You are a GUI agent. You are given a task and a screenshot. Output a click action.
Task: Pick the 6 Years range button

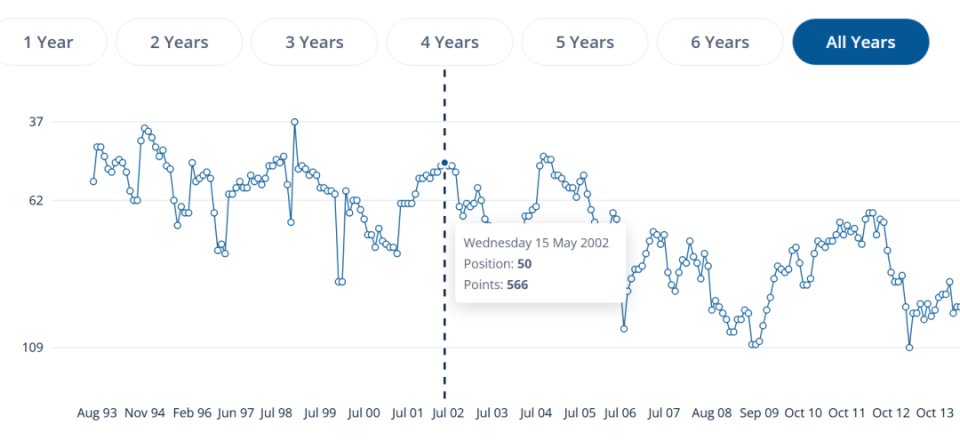point(721,42)
